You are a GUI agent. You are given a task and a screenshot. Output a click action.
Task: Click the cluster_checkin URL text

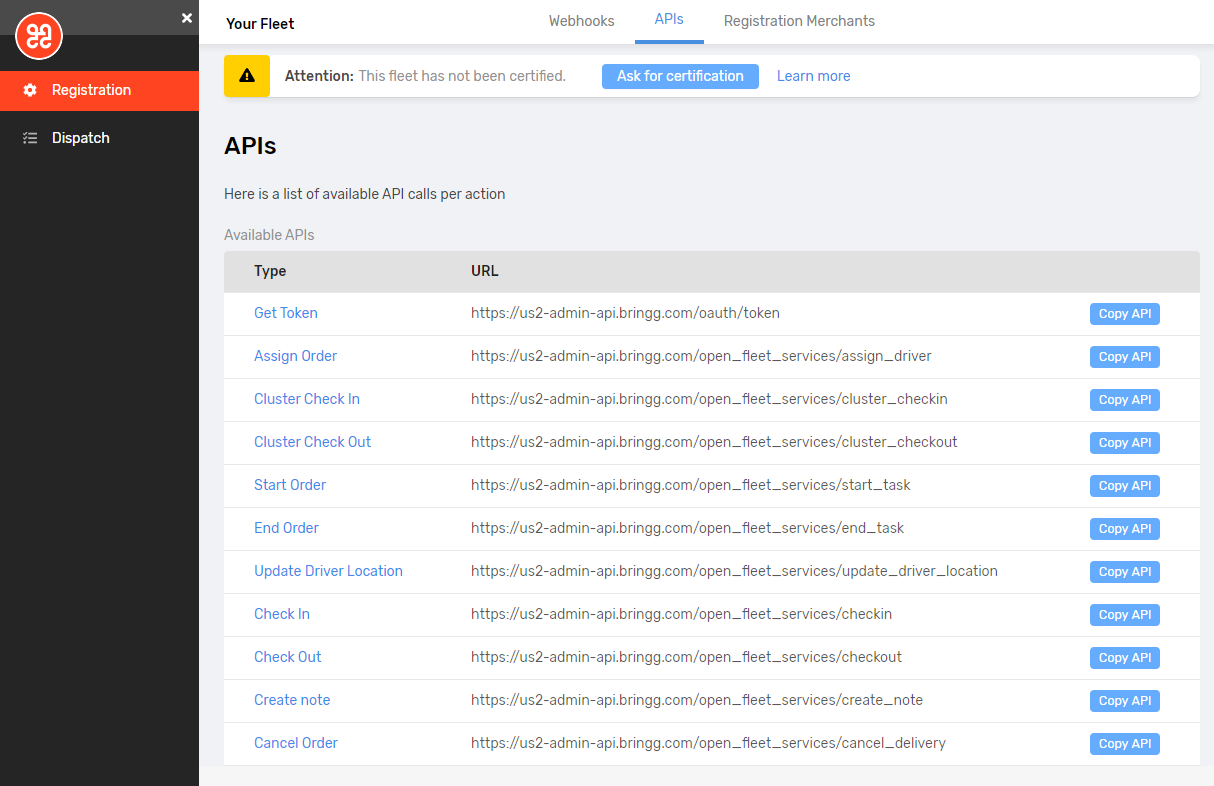(x=709, y=399)
